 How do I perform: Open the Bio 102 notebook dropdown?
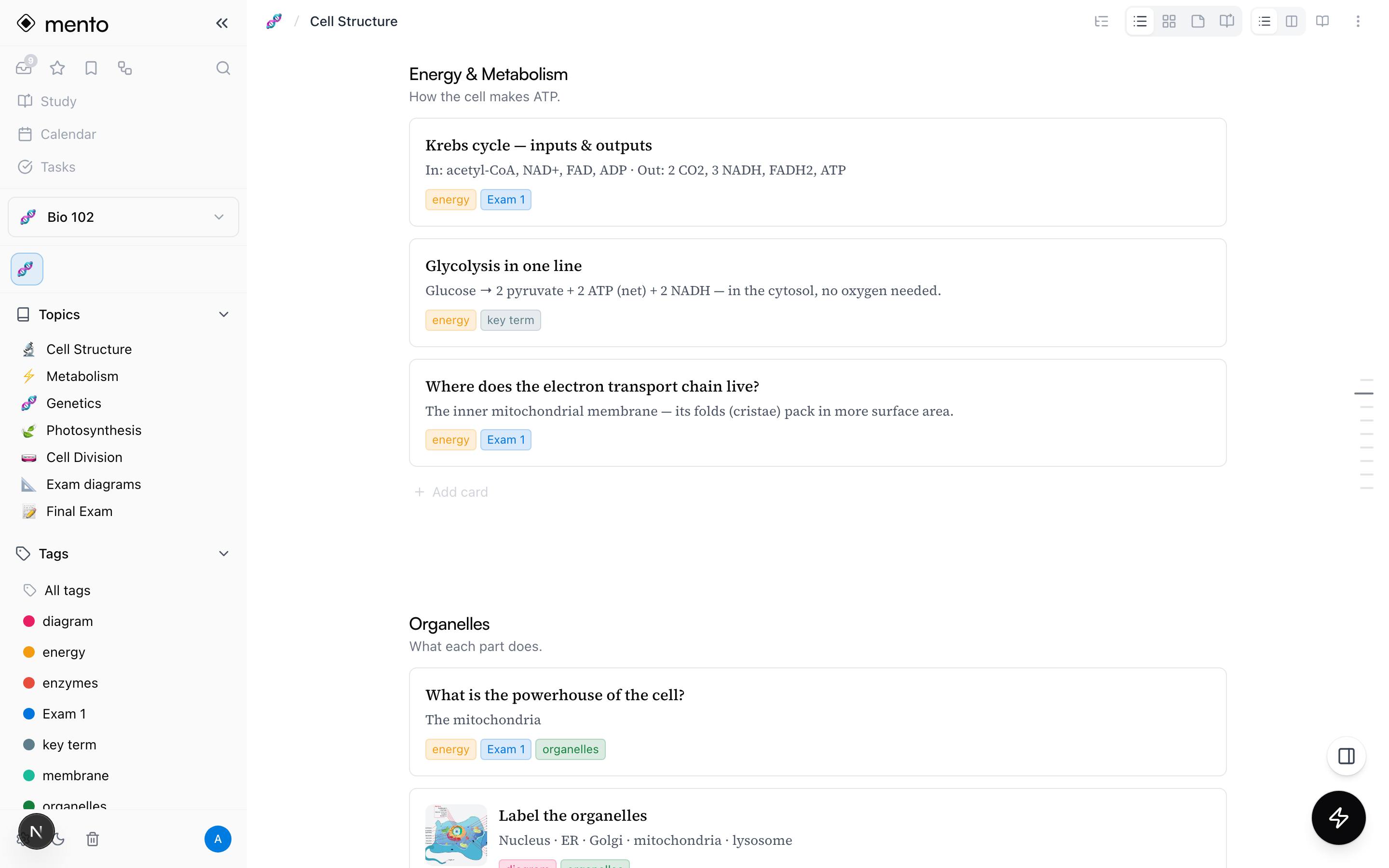tap(123, 217)
